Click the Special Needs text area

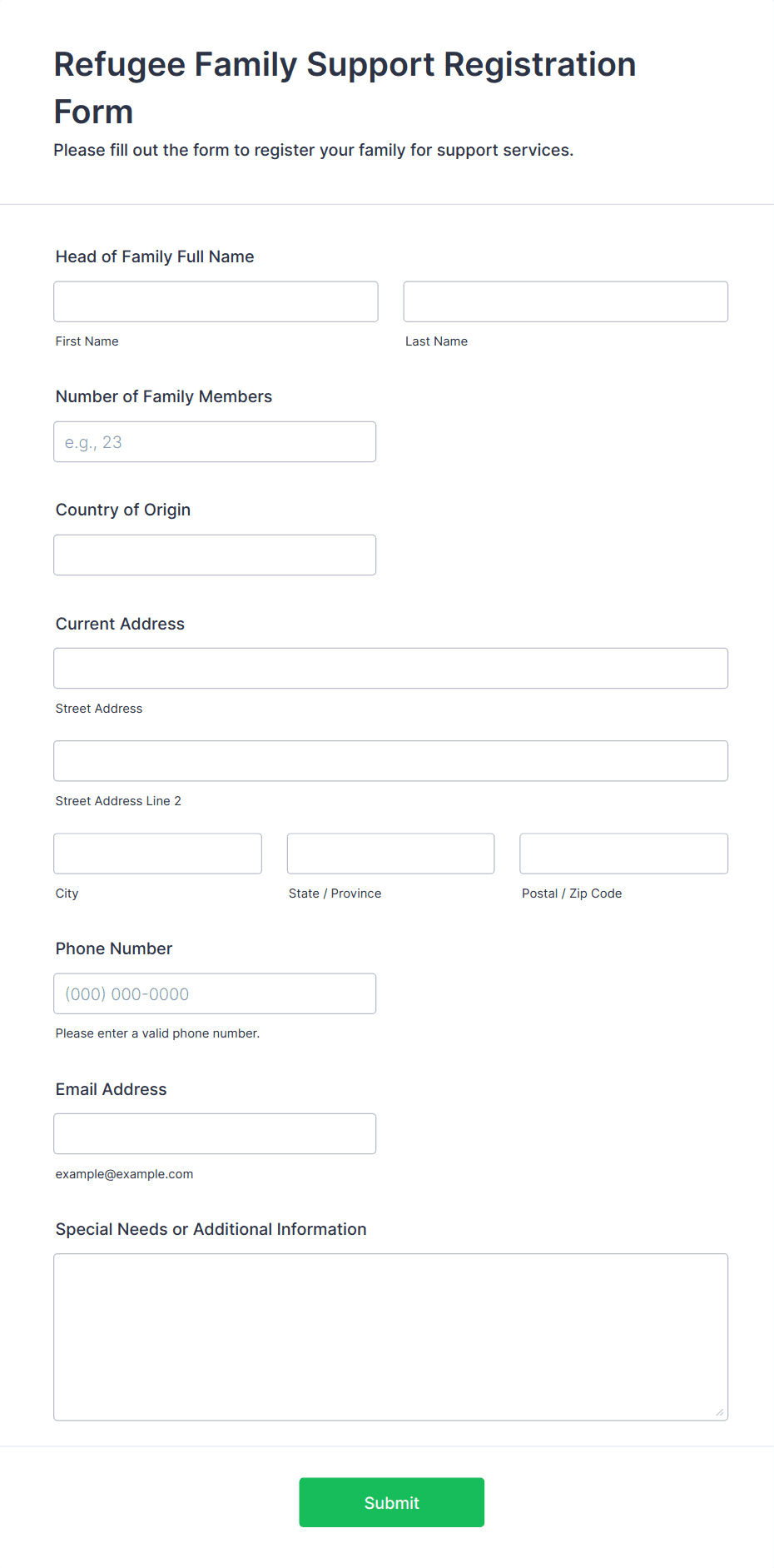tap(390, 1337)
